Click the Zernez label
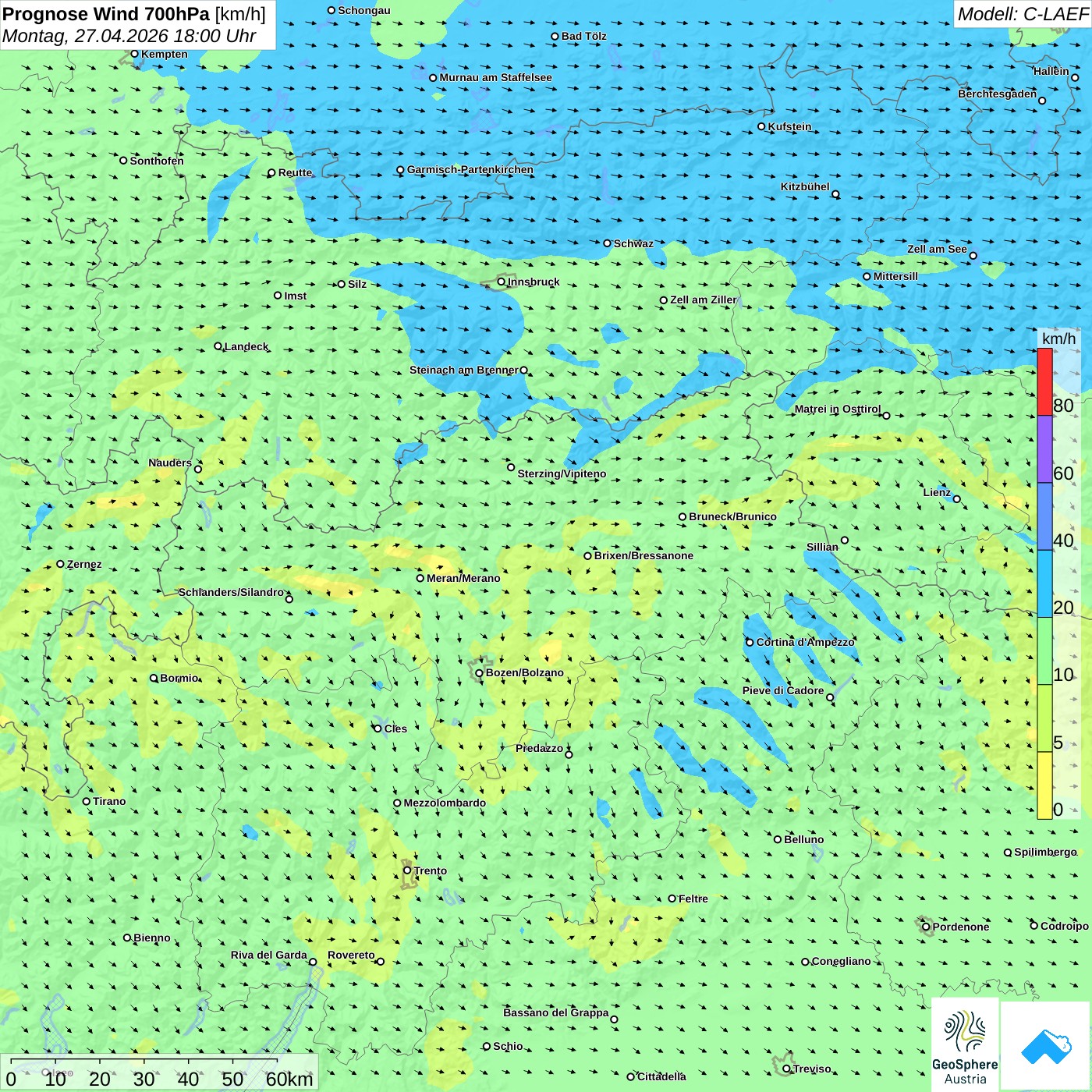1092x1092 pixels. pos(84,564)
